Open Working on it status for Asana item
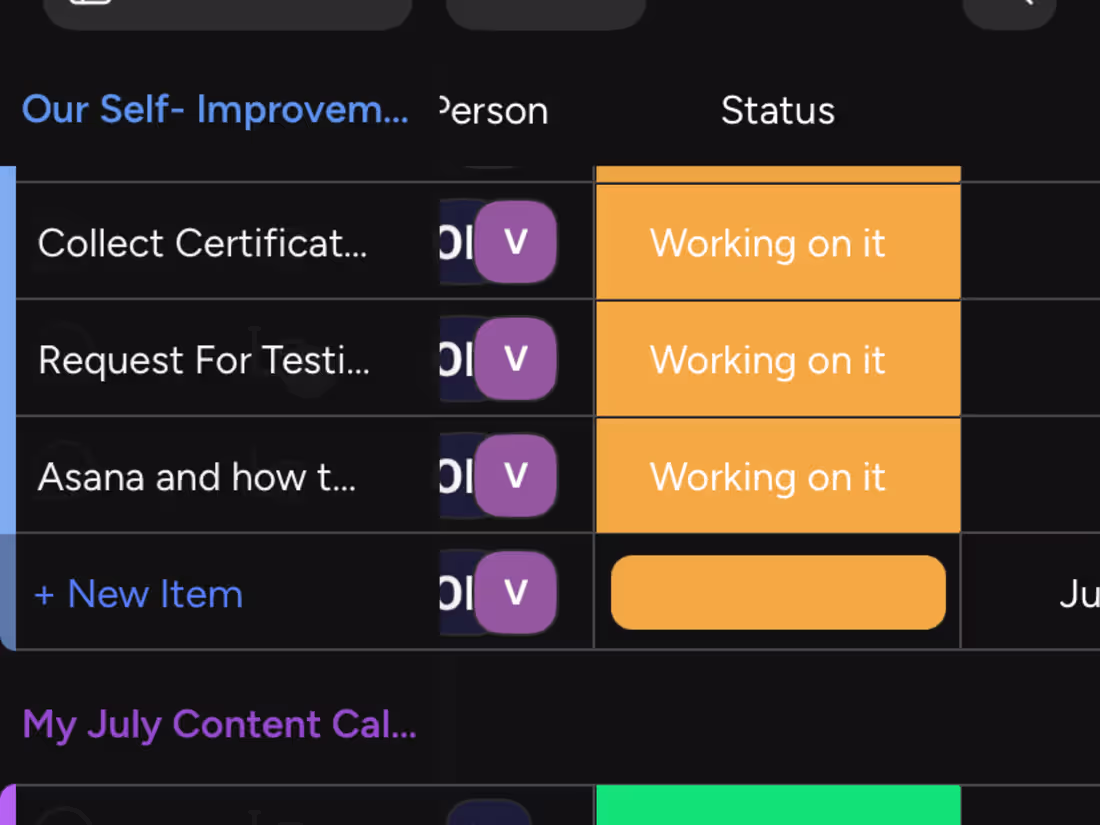The height and width of the screenshot is (825, 1100). 778,476
